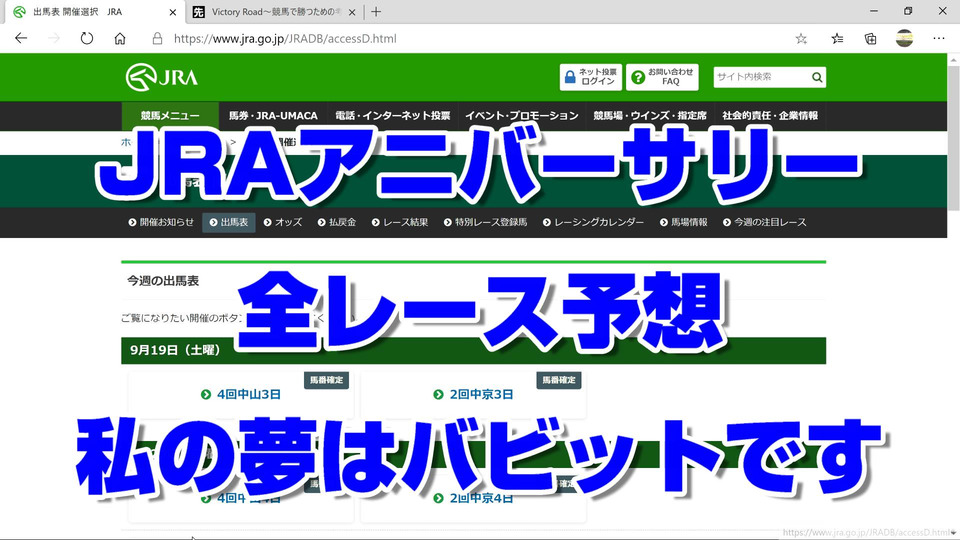Select 2回中京4日 race card
960x540 pixels.
pyautogui.click(x=473, y=498)
